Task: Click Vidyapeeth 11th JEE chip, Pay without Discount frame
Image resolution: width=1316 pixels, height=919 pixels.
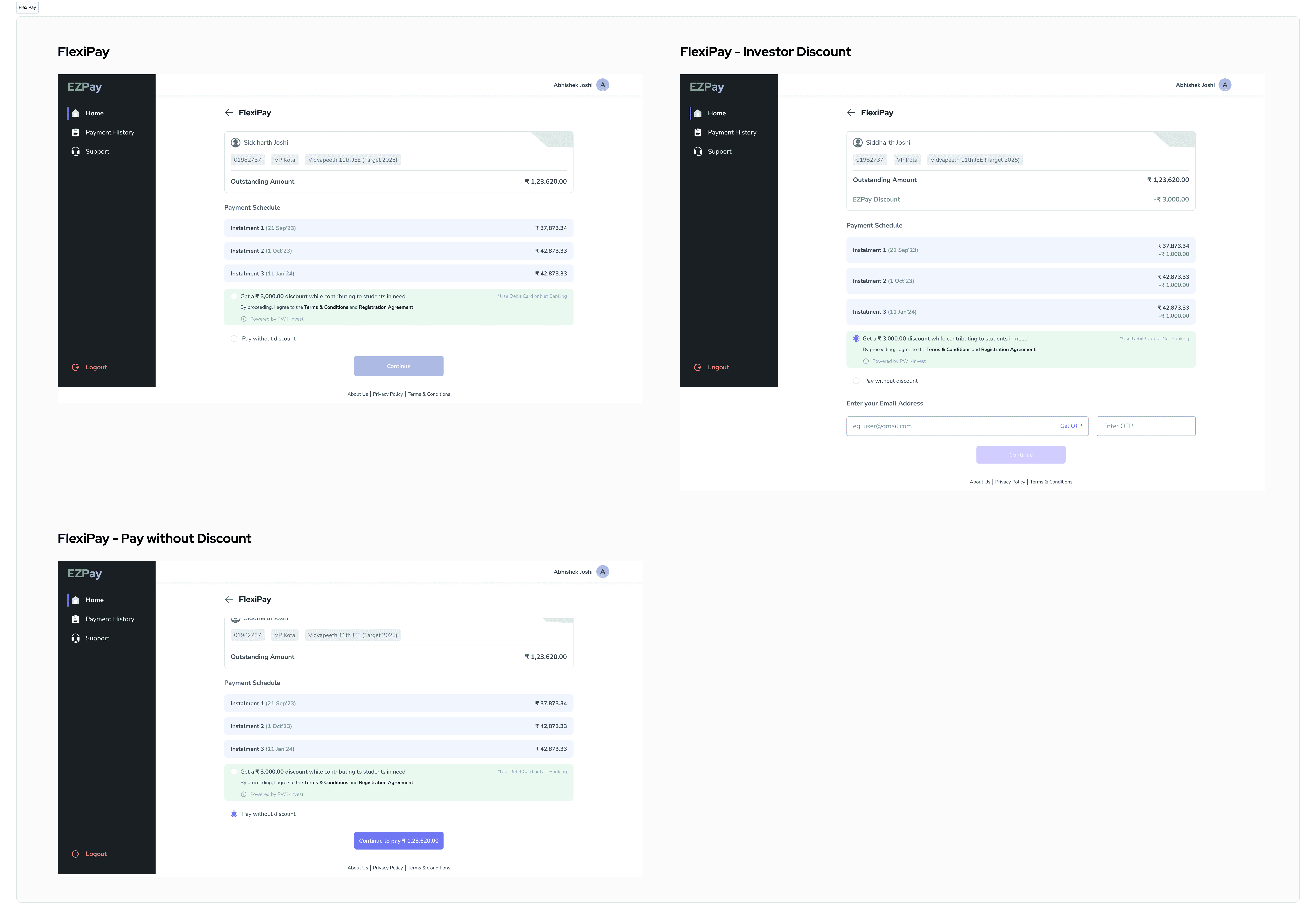Action: pyautogui.click(x=353, y=635)
